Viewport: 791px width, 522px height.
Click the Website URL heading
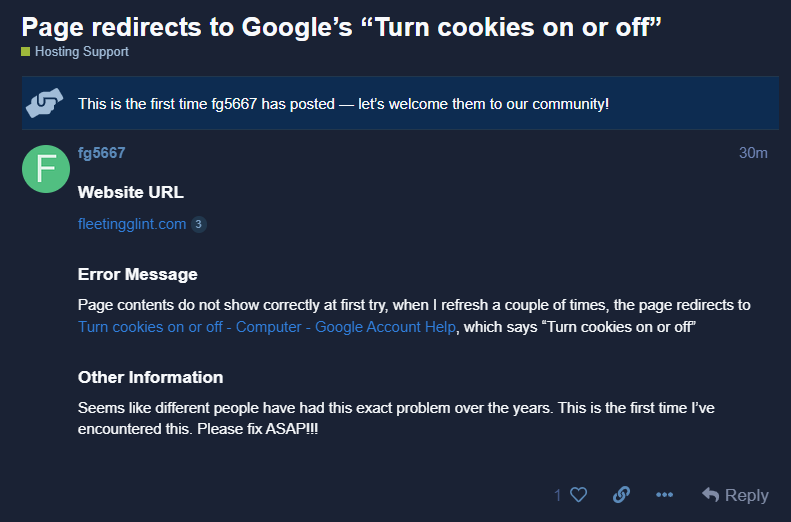[131, 192]
